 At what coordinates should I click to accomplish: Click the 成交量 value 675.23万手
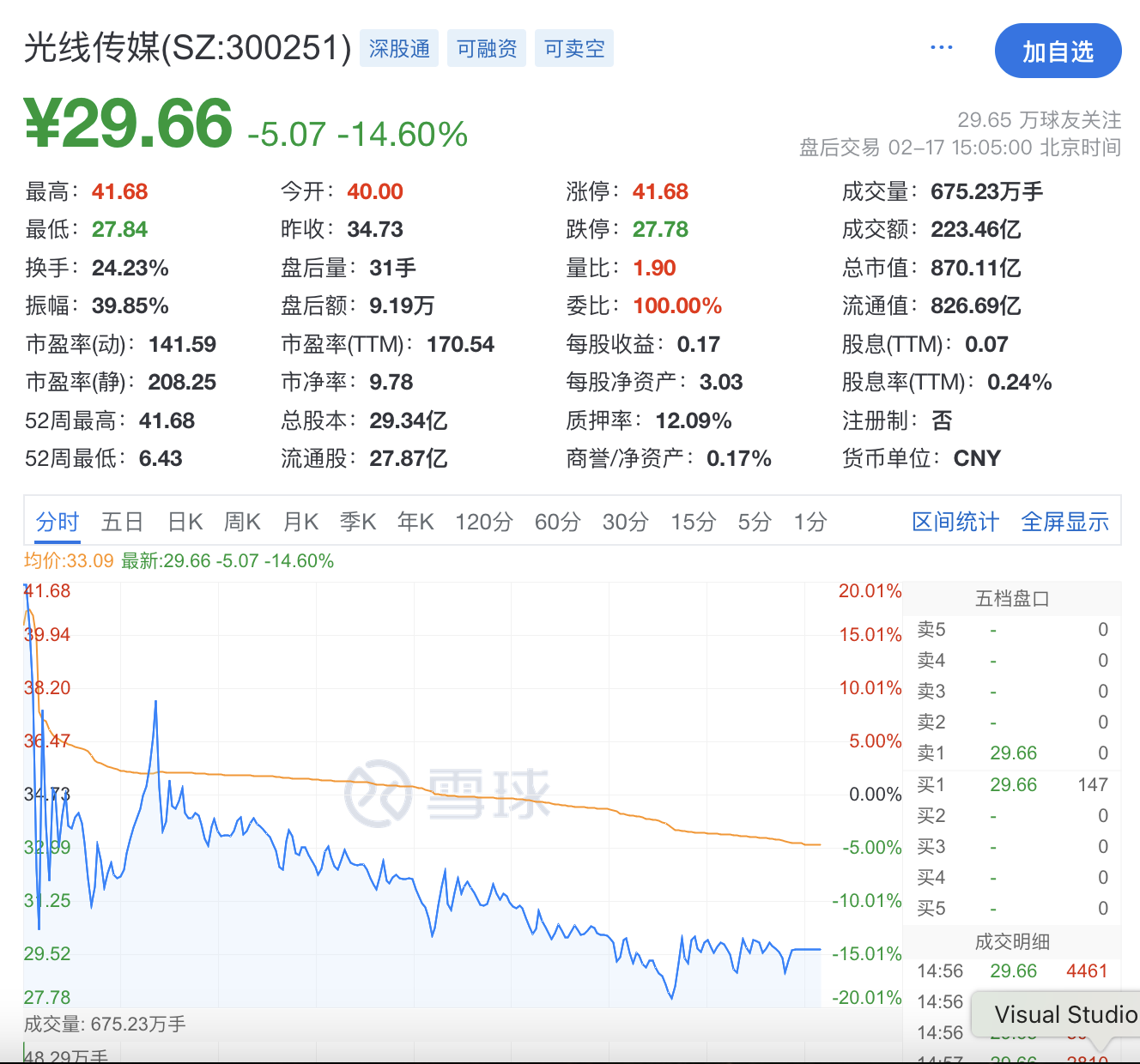click(x=987, y=191)
